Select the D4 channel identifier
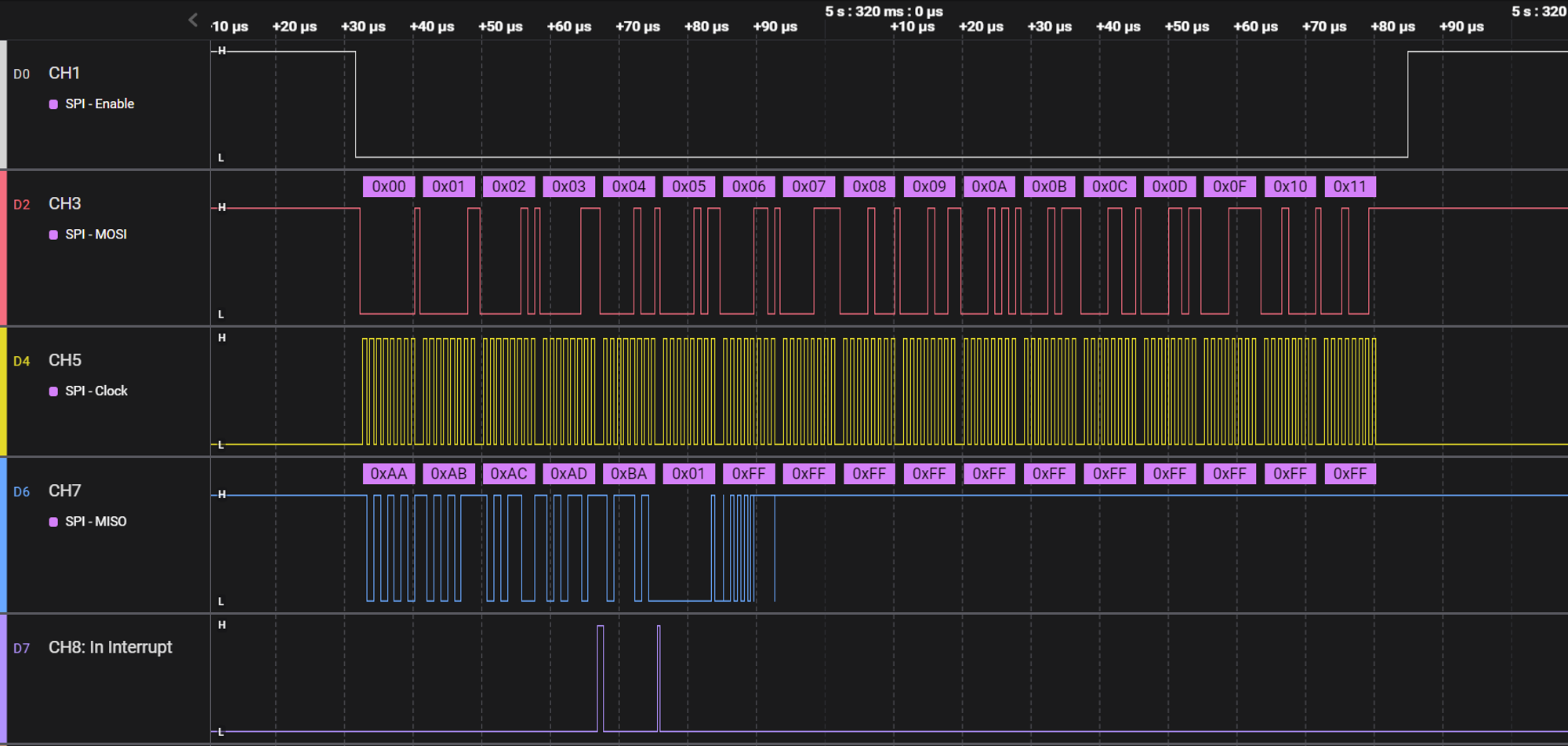 [x=21, y=361]
